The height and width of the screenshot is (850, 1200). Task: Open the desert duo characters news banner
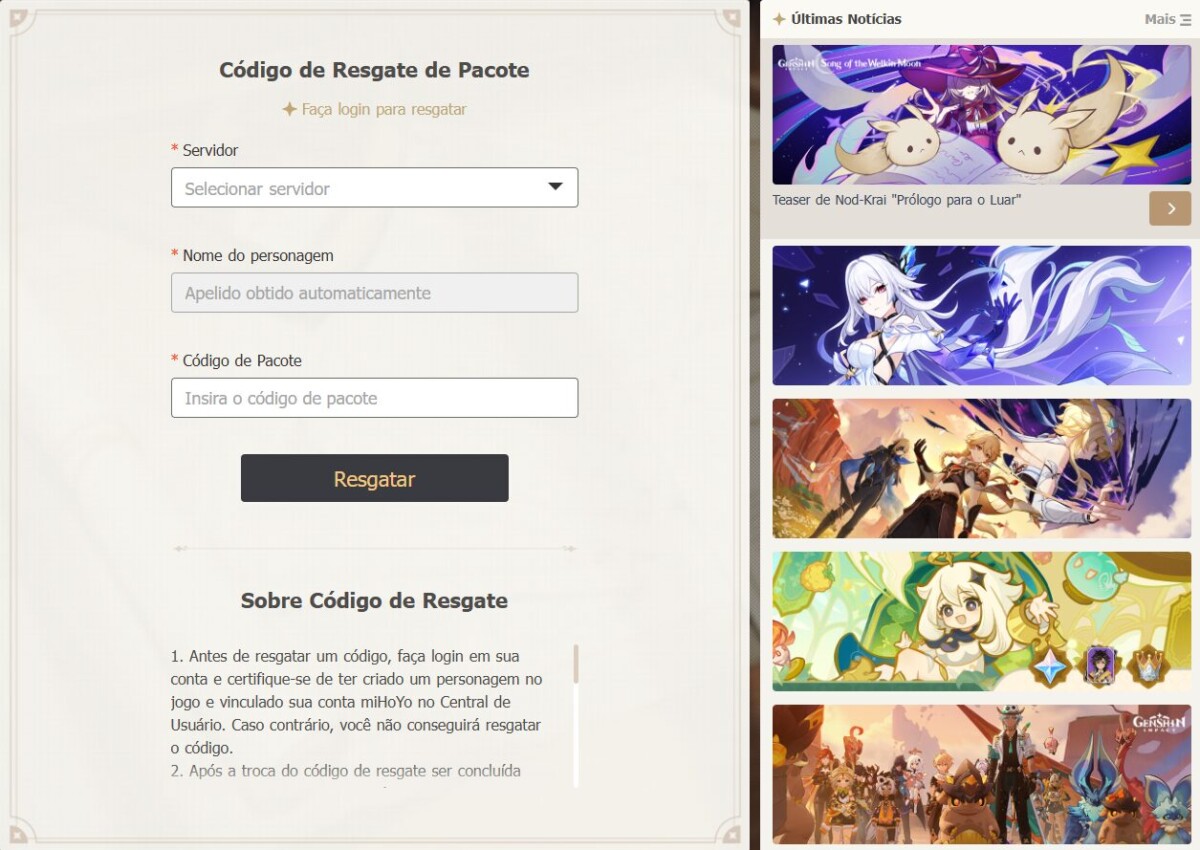pyautogui.click(x=981, y=468)
